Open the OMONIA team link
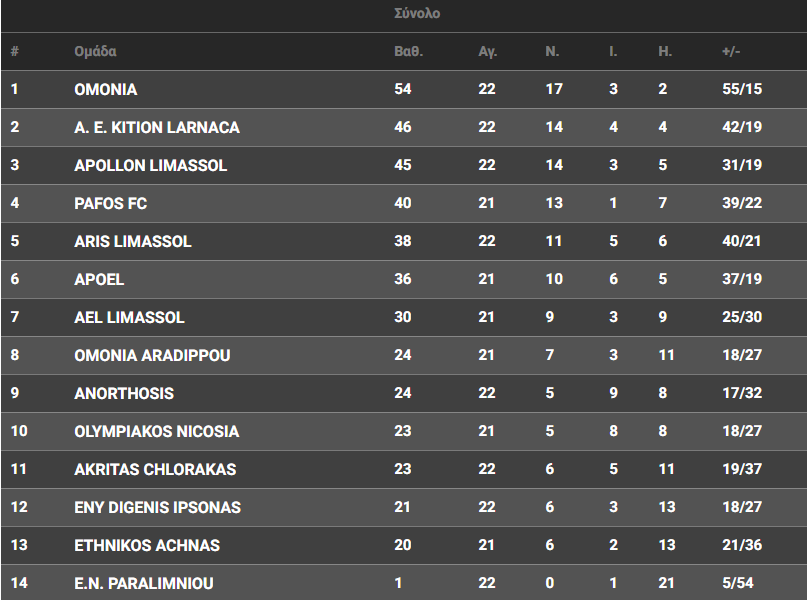Image resolution: width=807 pixels, height=600 pixels. [x=106, y=90]
